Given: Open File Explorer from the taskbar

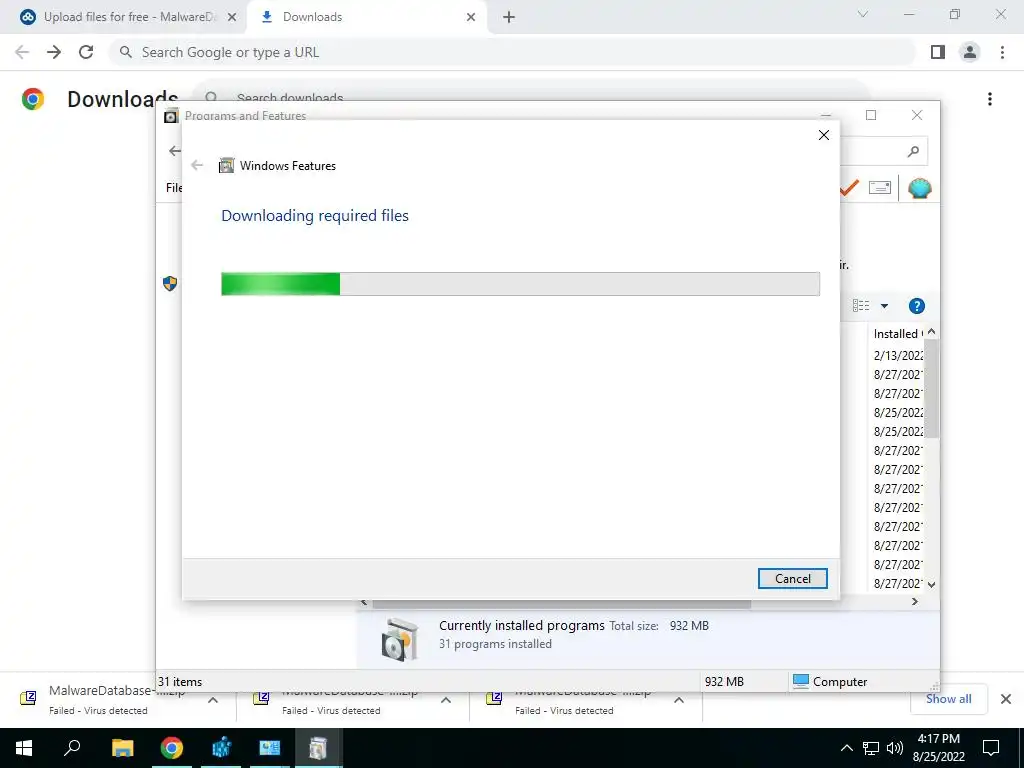Looking at the screenshot, I should (x=122, y=748).
